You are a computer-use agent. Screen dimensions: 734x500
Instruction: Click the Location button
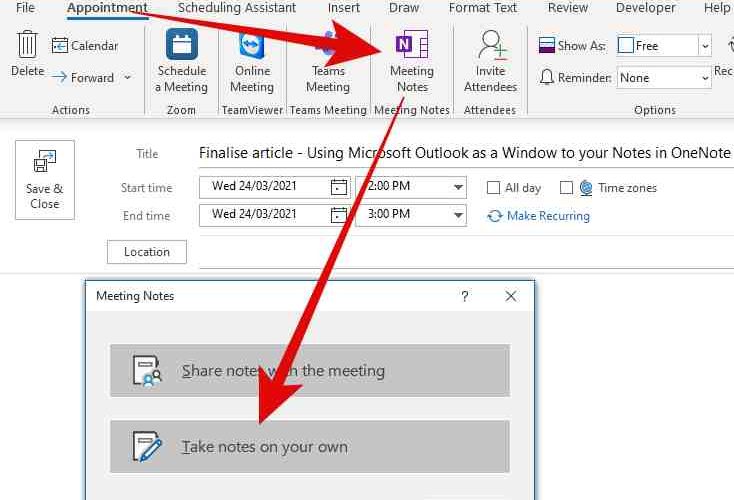tap(147, 252)
